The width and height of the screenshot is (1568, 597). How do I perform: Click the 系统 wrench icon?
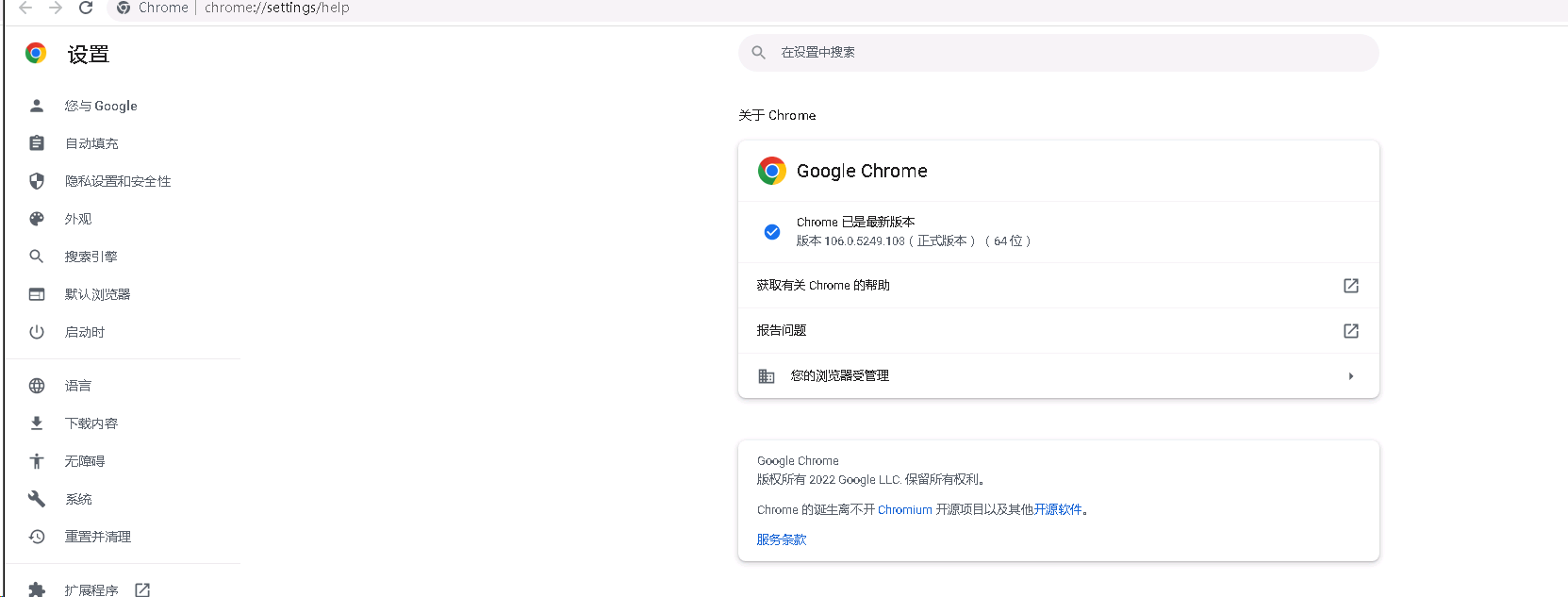pos(37,499)
